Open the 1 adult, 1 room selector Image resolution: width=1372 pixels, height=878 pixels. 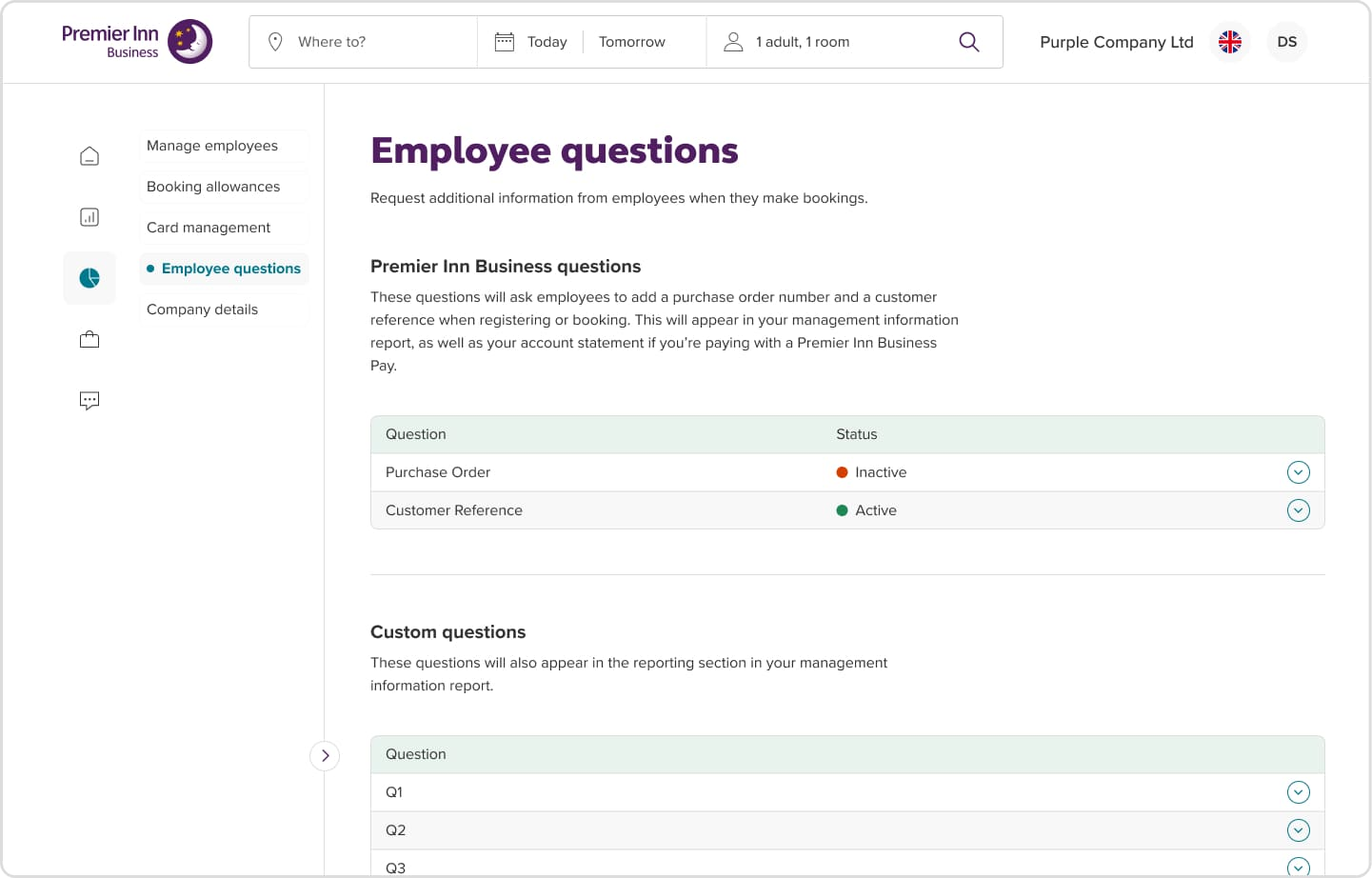[803, 42]
